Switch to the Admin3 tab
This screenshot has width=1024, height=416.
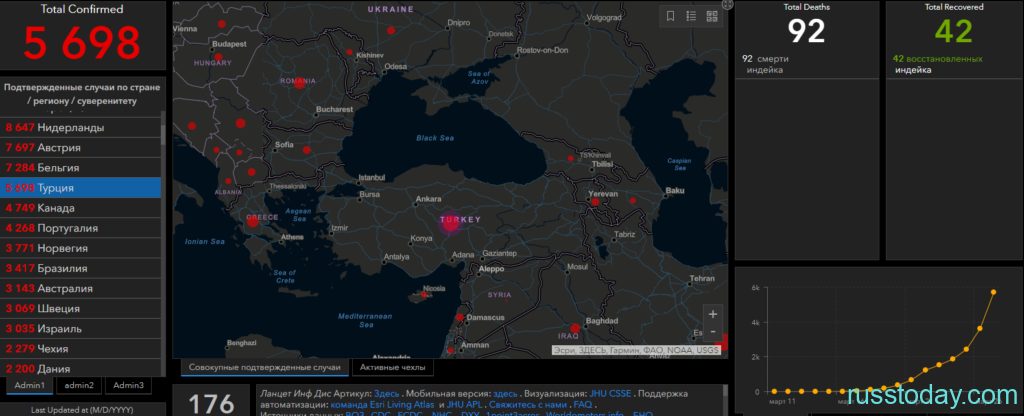[x=128, y=385]
